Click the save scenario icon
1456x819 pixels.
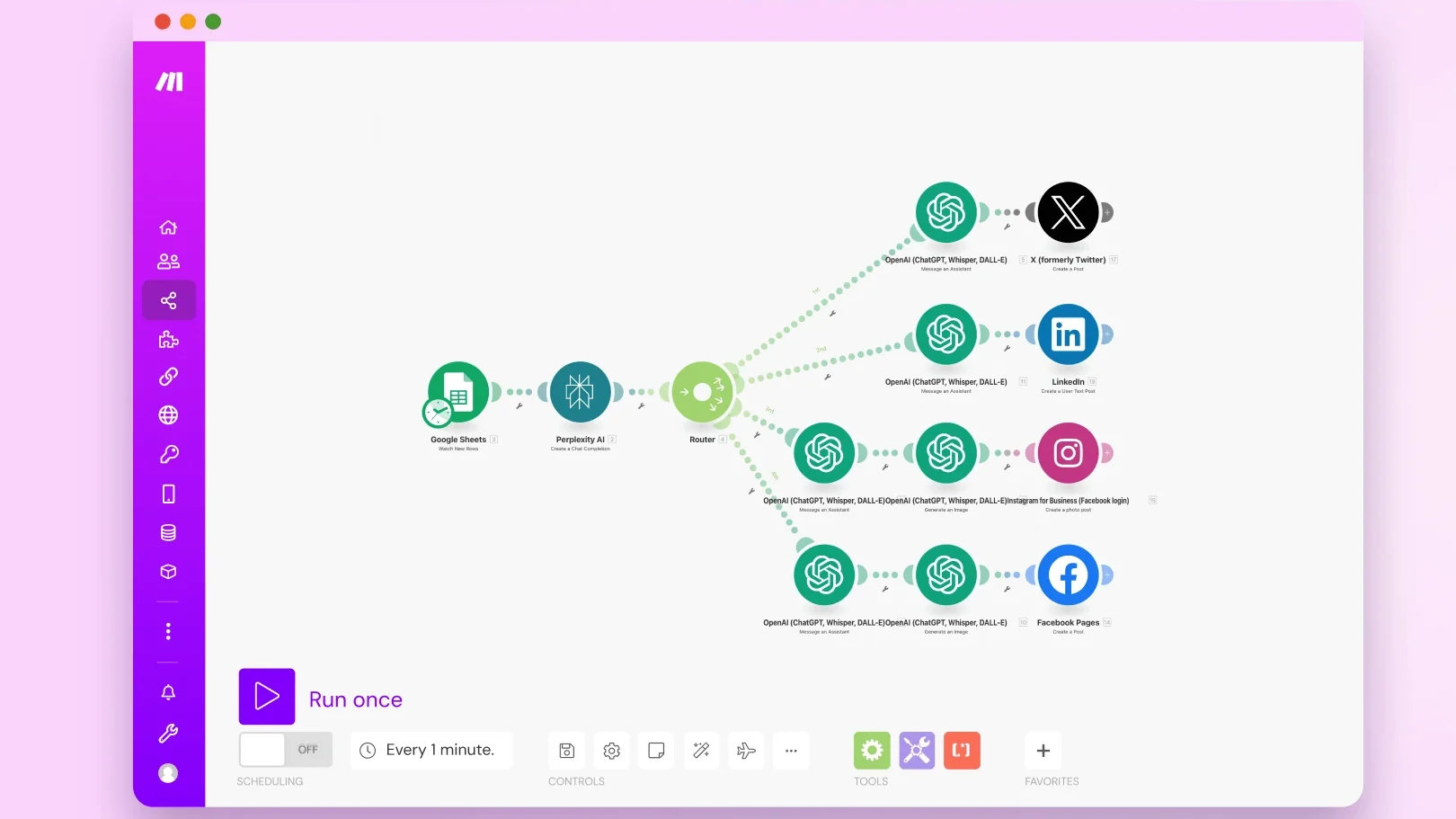click(x=567, y=751)
